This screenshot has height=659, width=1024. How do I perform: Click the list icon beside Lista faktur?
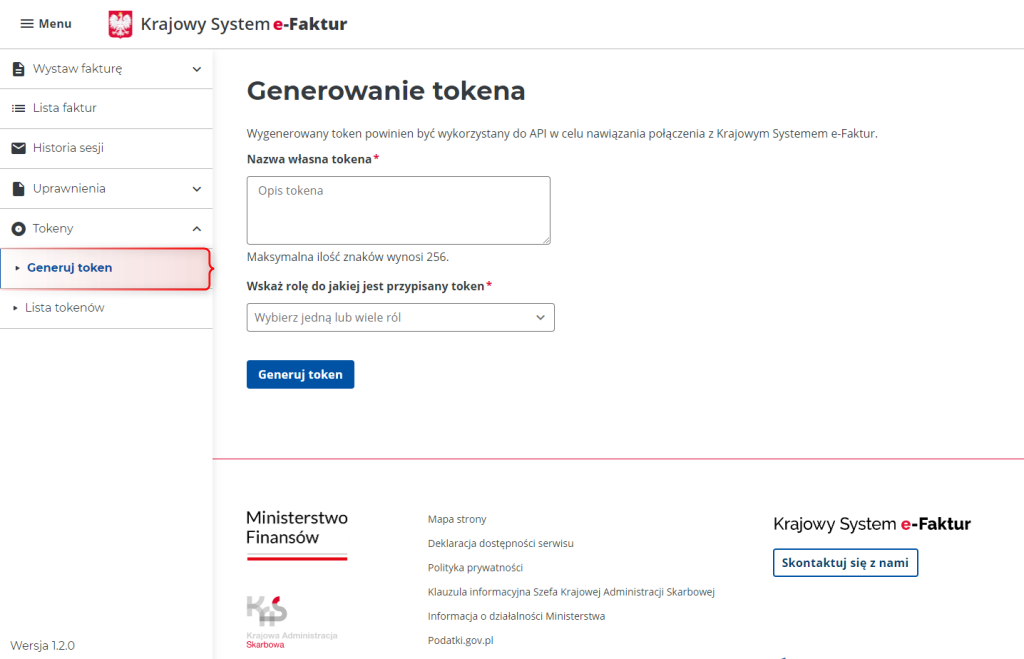click(18, 108)
